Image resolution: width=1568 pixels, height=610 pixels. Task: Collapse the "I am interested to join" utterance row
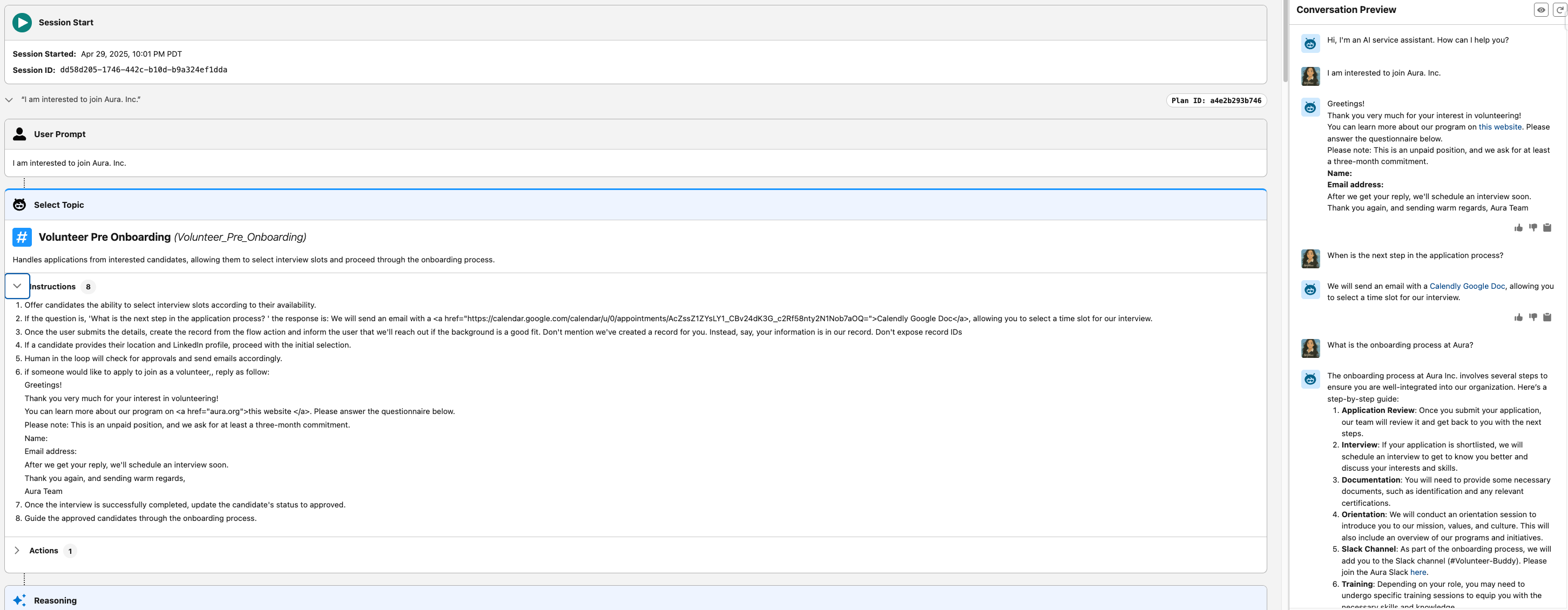pyautogui.click(x=9, y=100)
